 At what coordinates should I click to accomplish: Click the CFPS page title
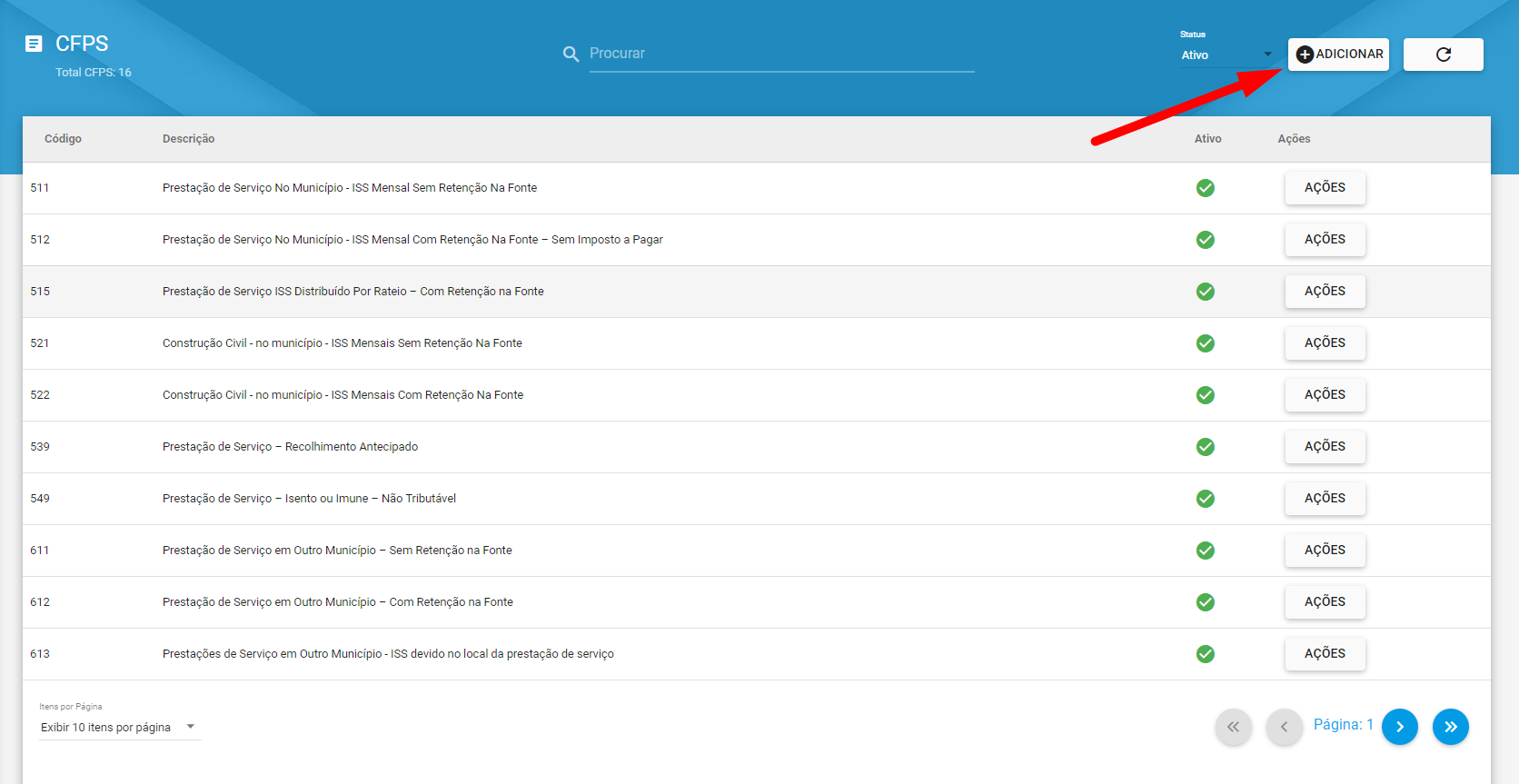click(x=82, y=44)
